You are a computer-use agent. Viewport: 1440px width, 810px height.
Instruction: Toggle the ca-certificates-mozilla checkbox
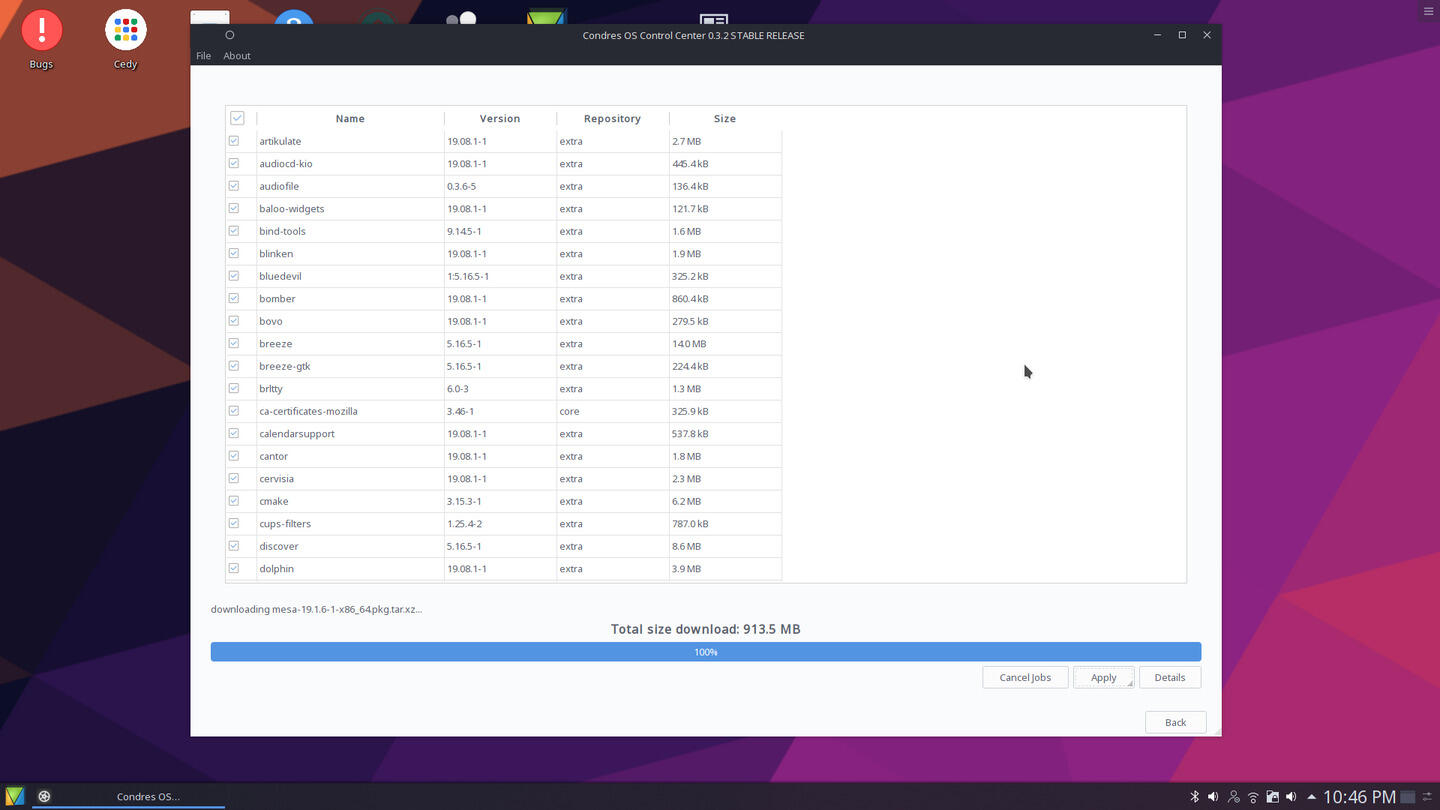[x=234, y=411]
